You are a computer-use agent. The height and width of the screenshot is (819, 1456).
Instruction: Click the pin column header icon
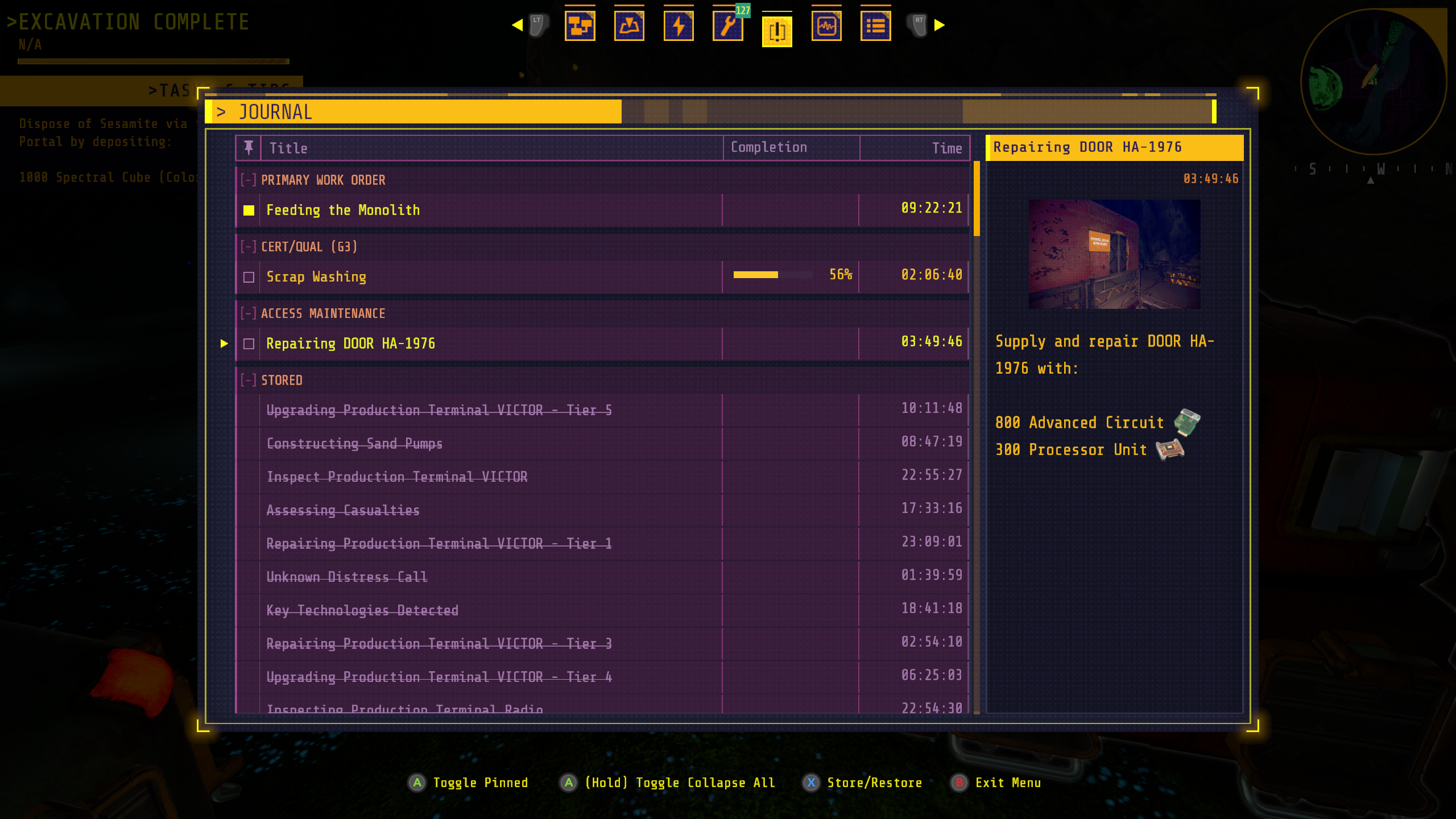(x=249, y=148)
